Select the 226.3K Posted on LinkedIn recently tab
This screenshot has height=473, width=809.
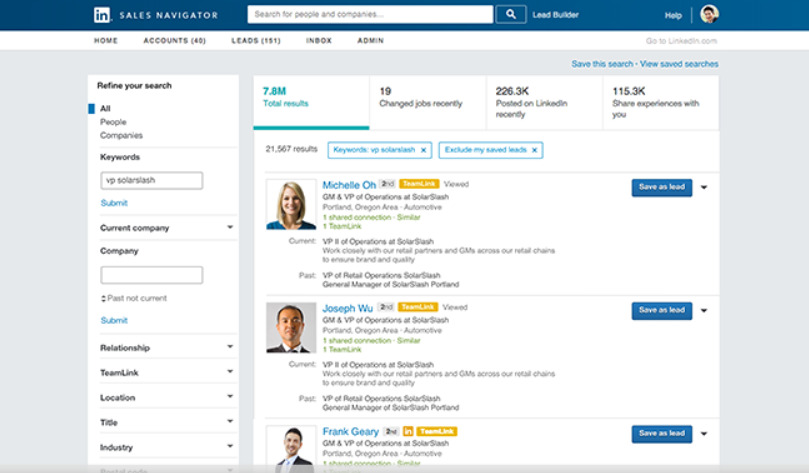tap(544, 102)
